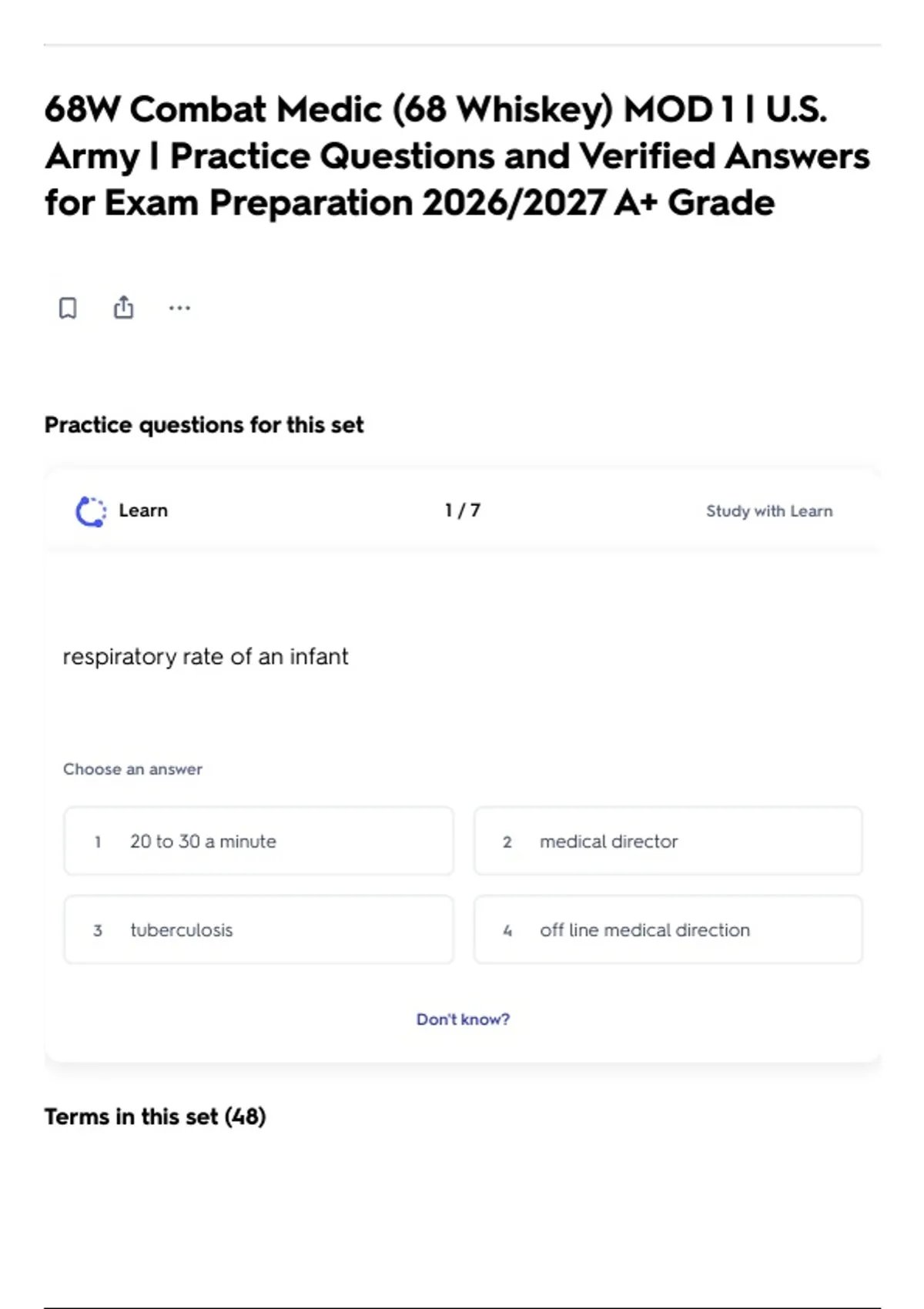The image size is (924, 1309).
Task: Open 'Study with Learn' link
Action: pyautogui.click(x=769, y=511)
